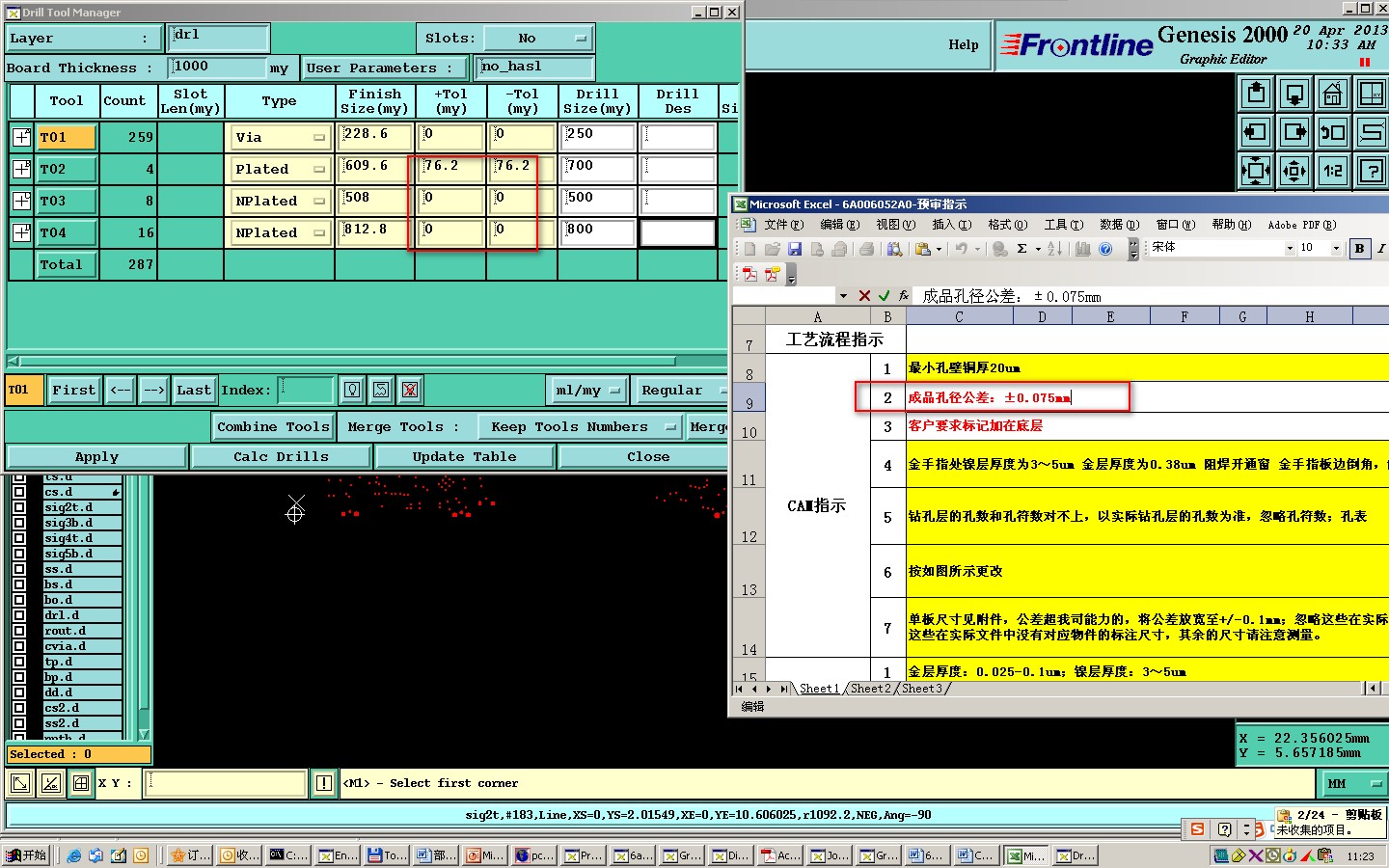This screenshot has height=868, width=1389.
Task: Click the Calc Drills button
Action: [281, 457]
